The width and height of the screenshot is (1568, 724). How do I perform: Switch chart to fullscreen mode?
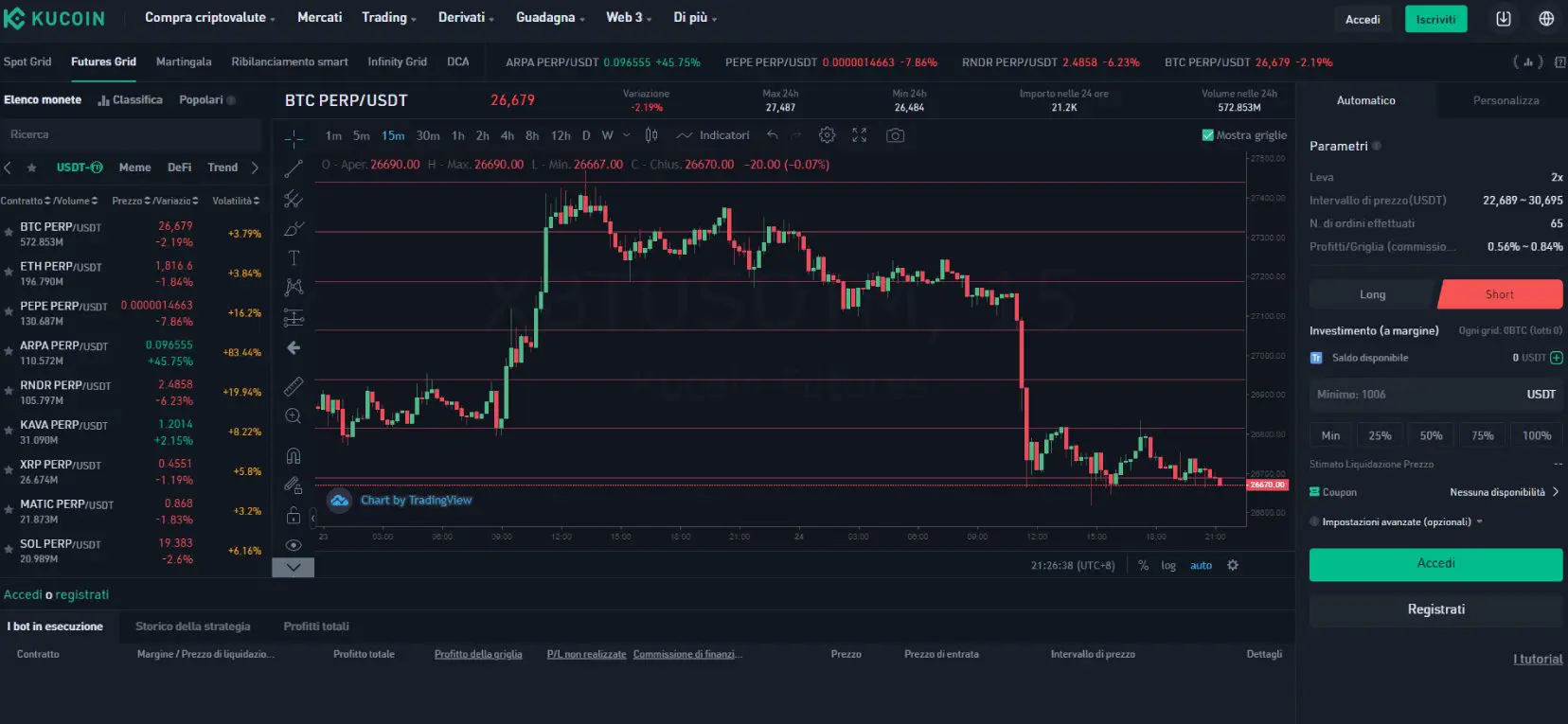point(860,135)
